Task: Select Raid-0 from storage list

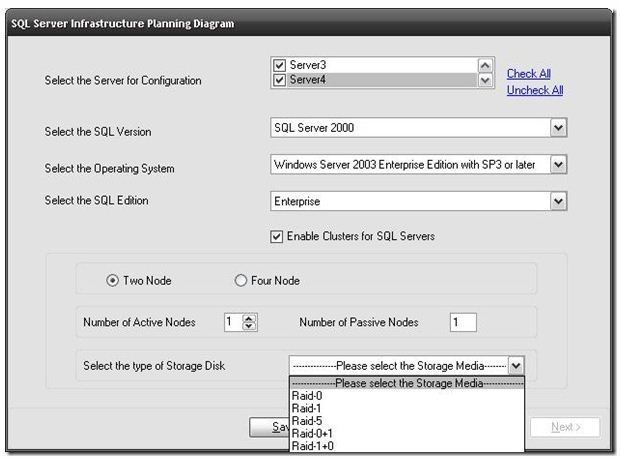Action: click(407, 396)
